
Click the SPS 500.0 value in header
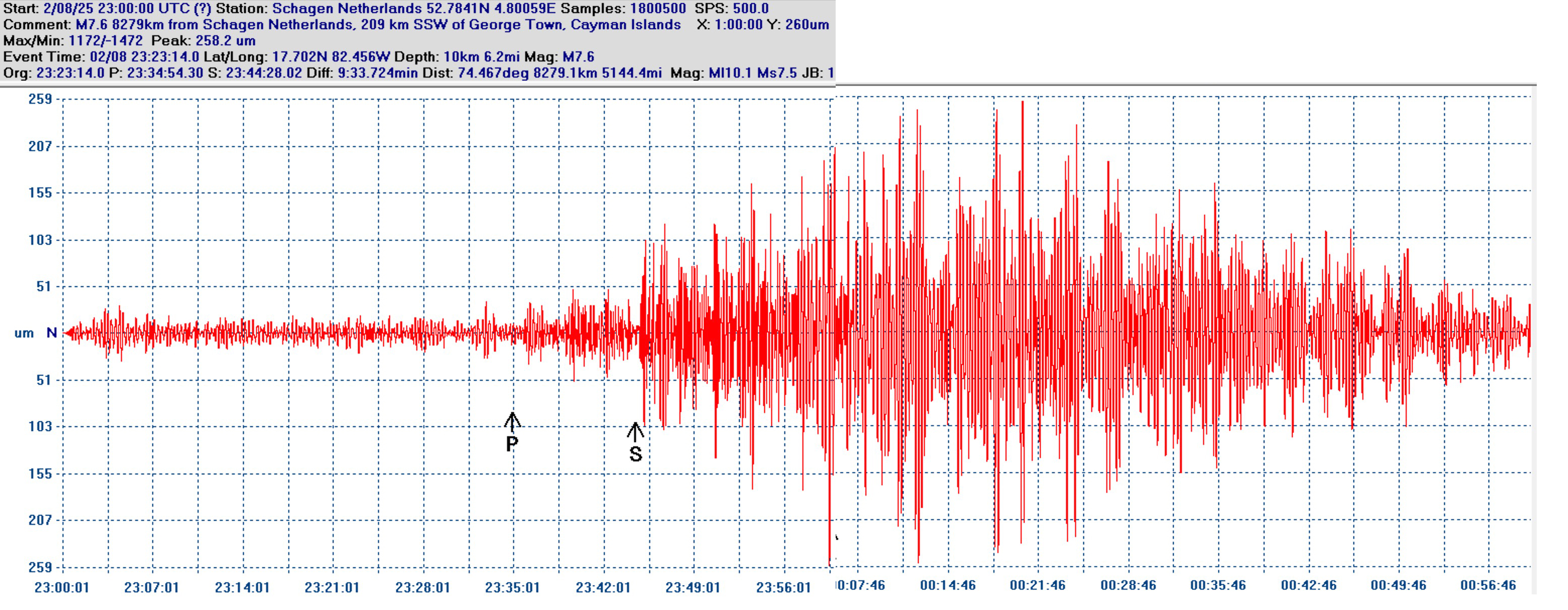click(750, 9)
